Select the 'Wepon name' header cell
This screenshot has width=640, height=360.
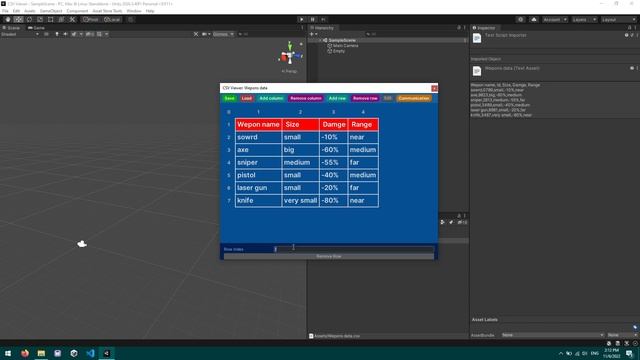point(258,124)
